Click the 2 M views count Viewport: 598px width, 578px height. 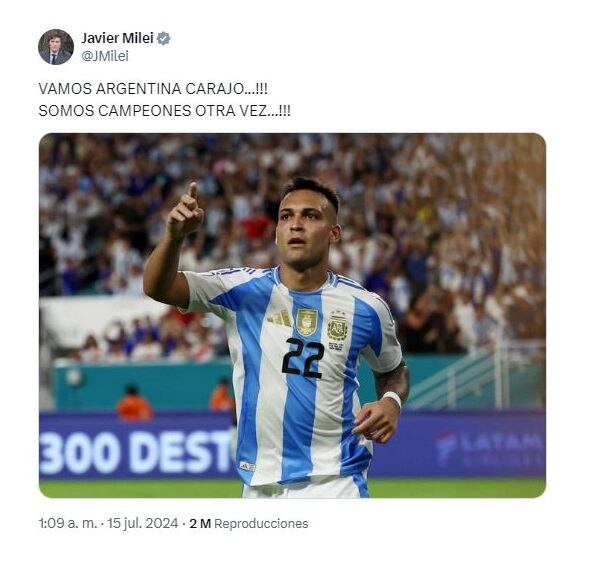tap(200, 523)
